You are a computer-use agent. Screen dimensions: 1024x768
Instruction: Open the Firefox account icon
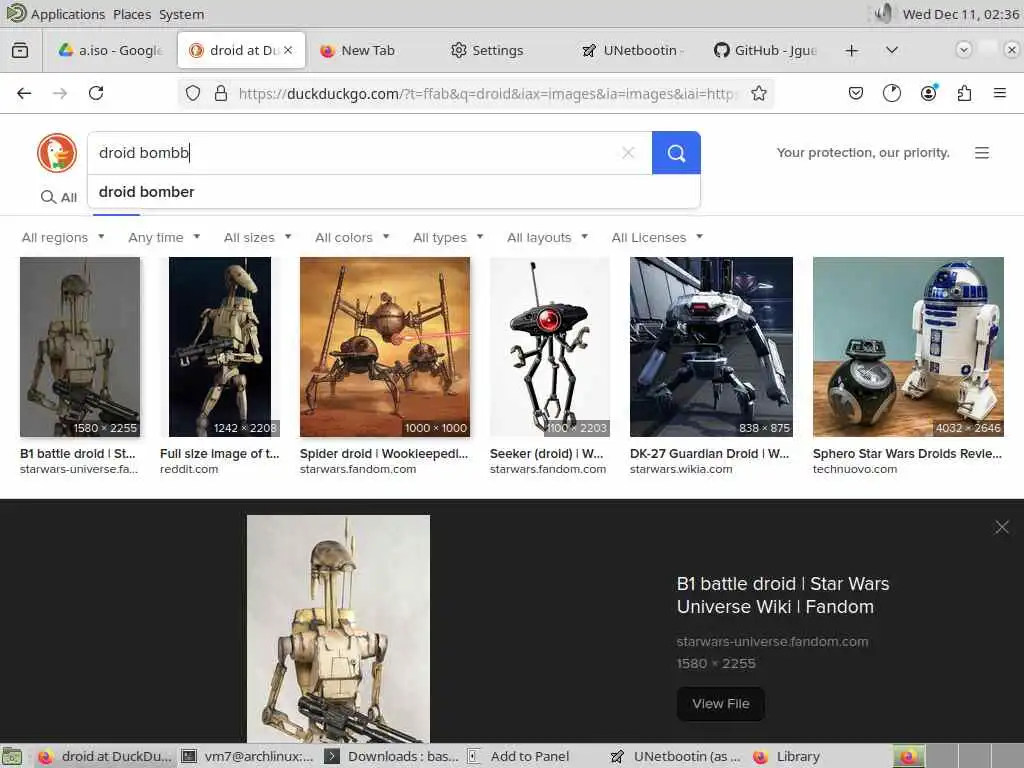[x=928, y=93]
